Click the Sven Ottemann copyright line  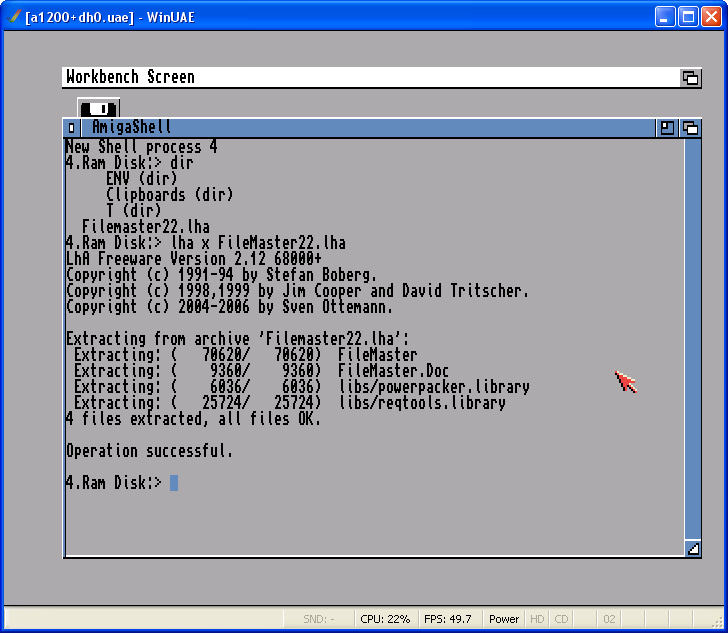[229, 307]
